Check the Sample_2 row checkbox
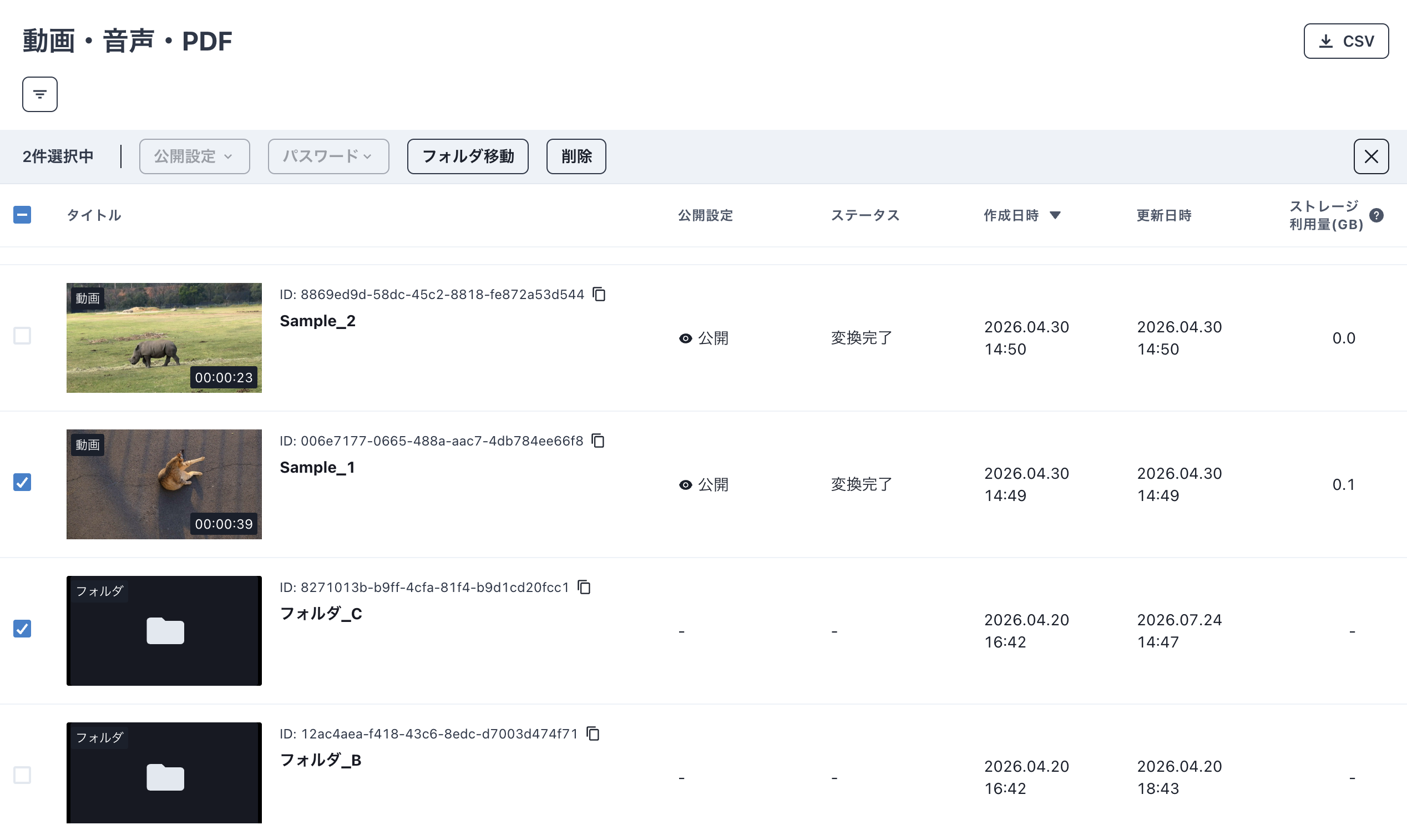 [x=22, y=336]
